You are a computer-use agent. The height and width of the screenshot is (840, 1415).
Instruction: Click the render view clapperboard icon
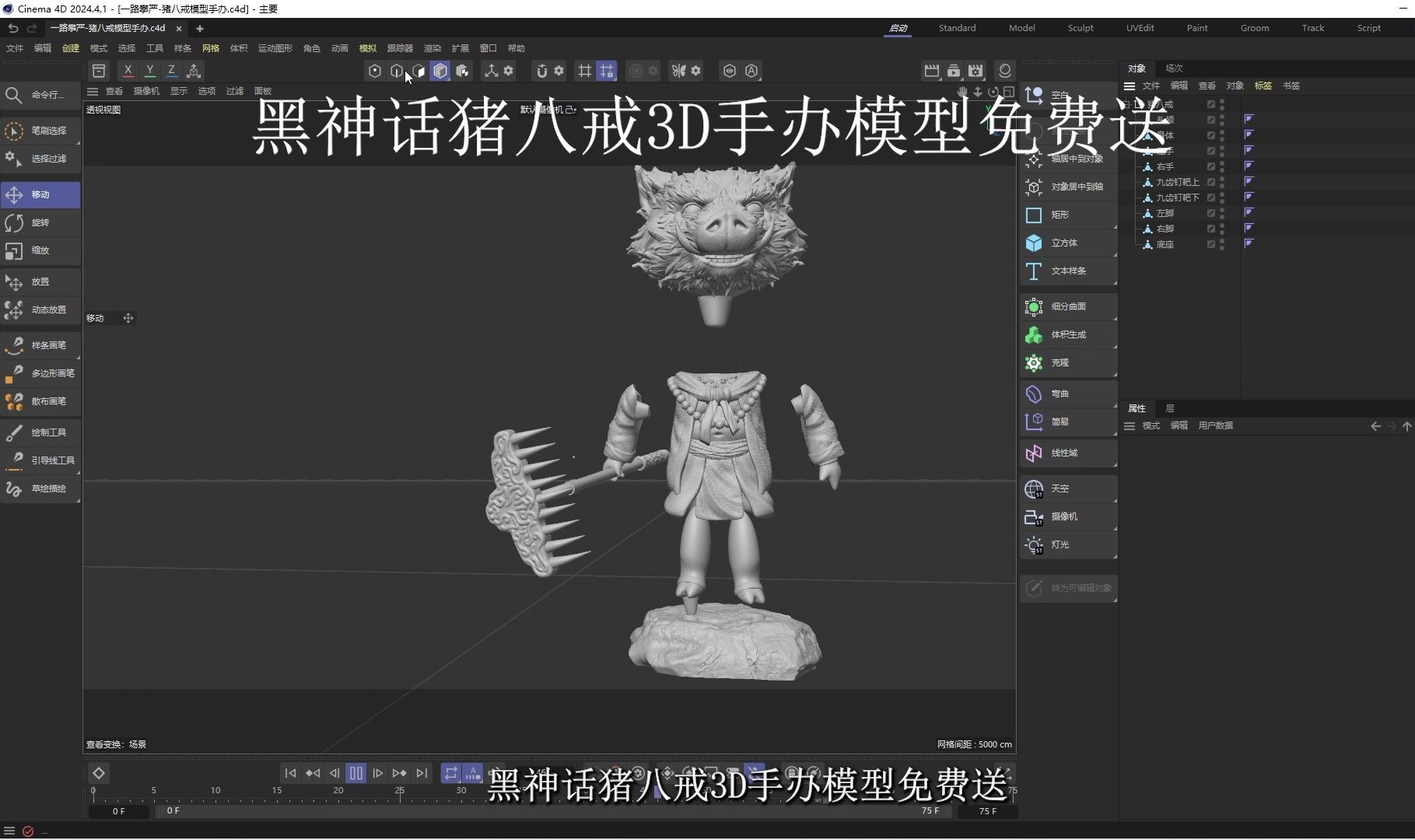(932, 71)
